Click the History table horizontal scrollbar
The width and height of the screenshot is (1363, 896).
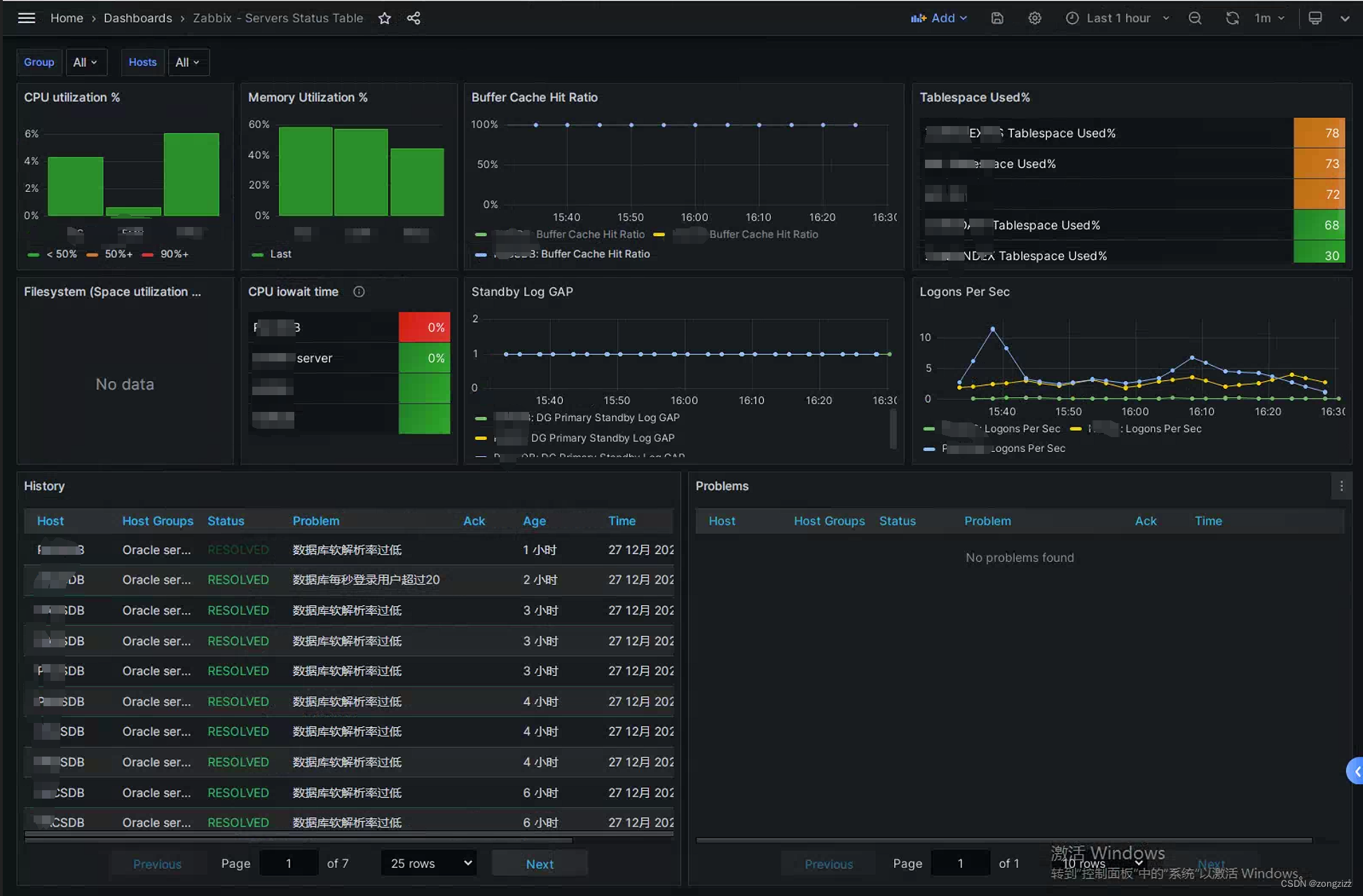point(299,839)
